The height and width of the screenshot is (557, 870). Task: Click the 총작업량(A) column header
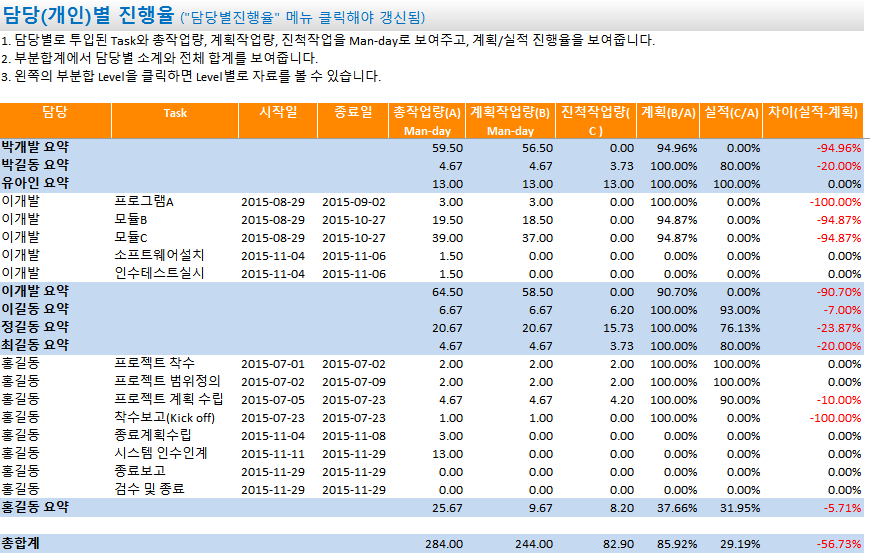pyautogui.click(x=427, y=120)
